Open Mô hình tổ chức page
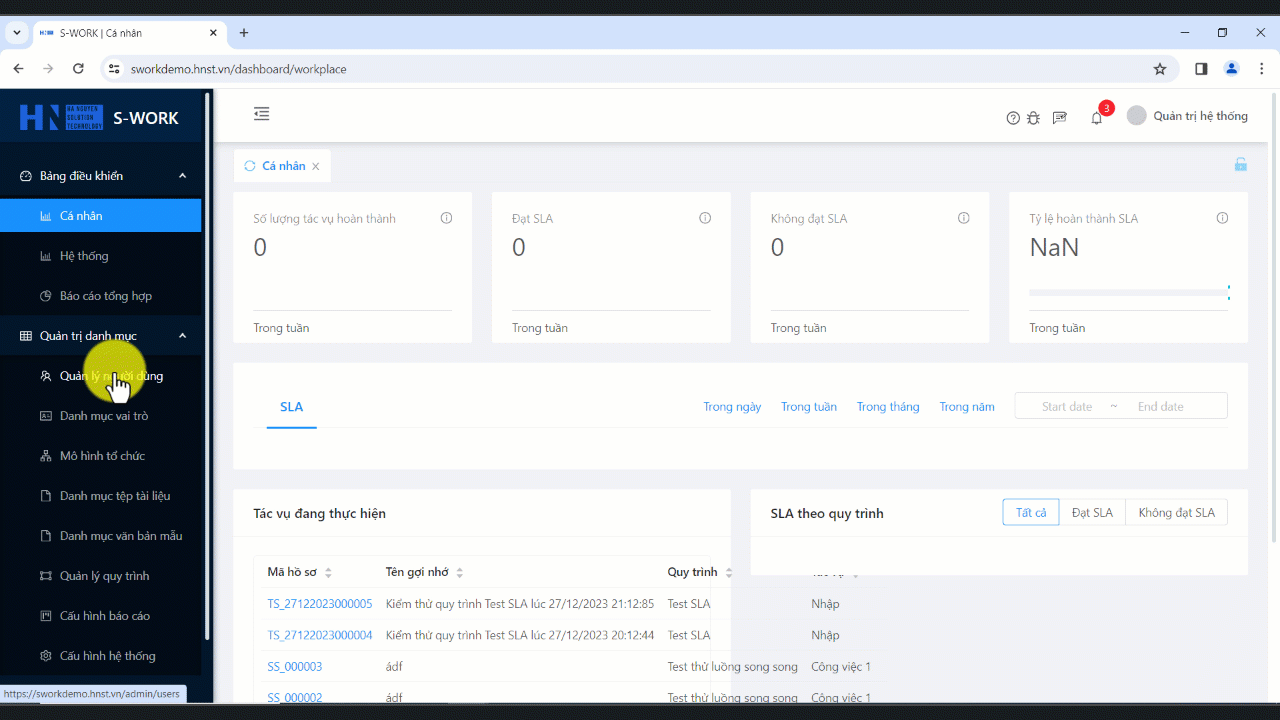The height and width of the screenshot is (720, 1280). pyautogui.click(x=100, y=456)
